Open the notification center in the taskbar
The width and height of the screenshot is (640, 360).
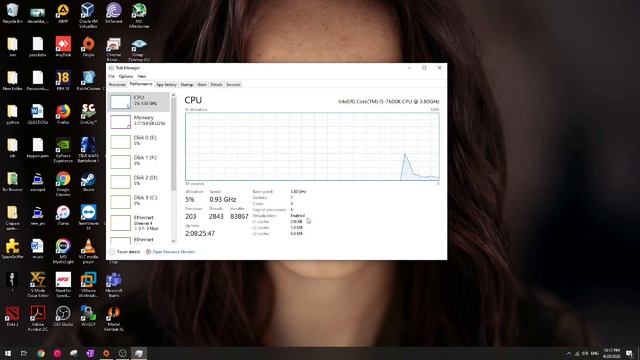tap(629, 353)
